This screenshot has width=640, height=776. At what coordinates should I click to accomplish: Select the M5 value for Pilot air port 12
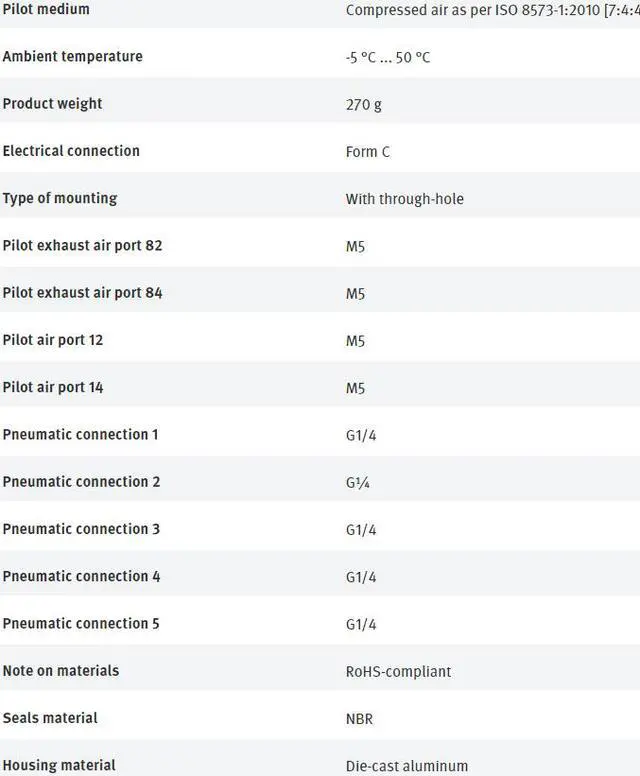tap(355, 341)
